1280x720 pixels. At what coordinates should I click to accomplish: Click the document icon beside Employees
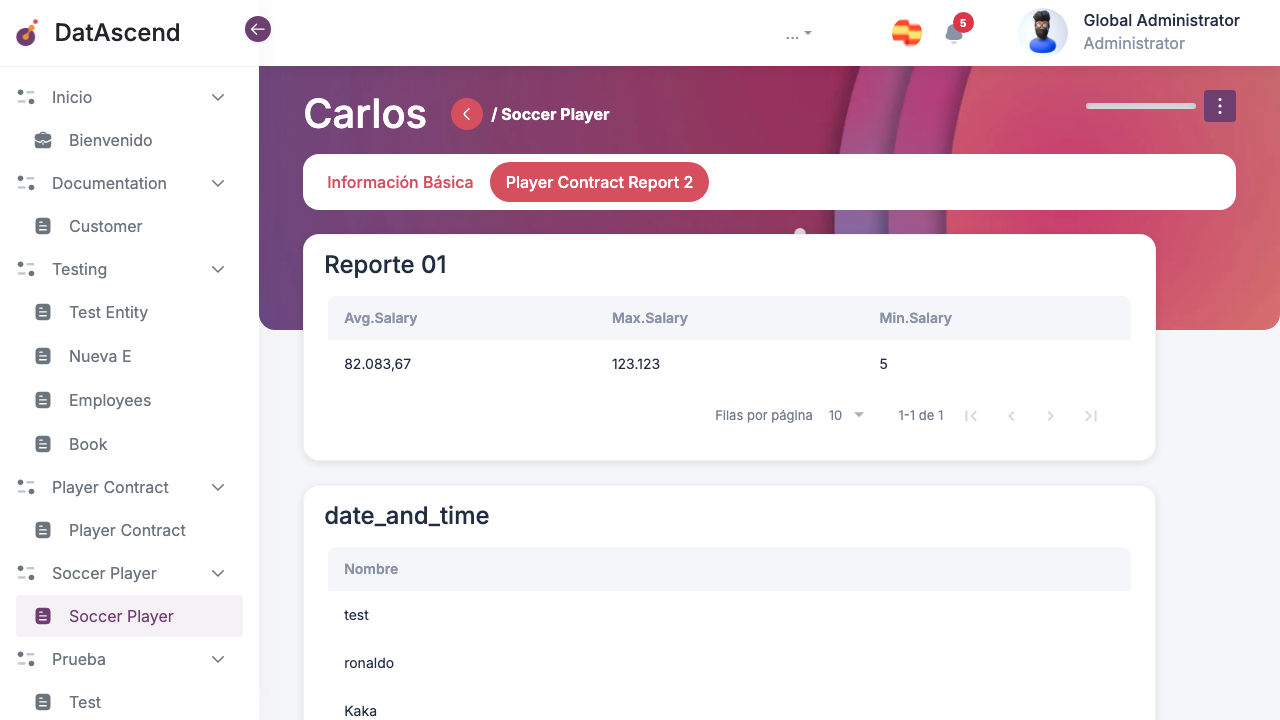[43, 400]
